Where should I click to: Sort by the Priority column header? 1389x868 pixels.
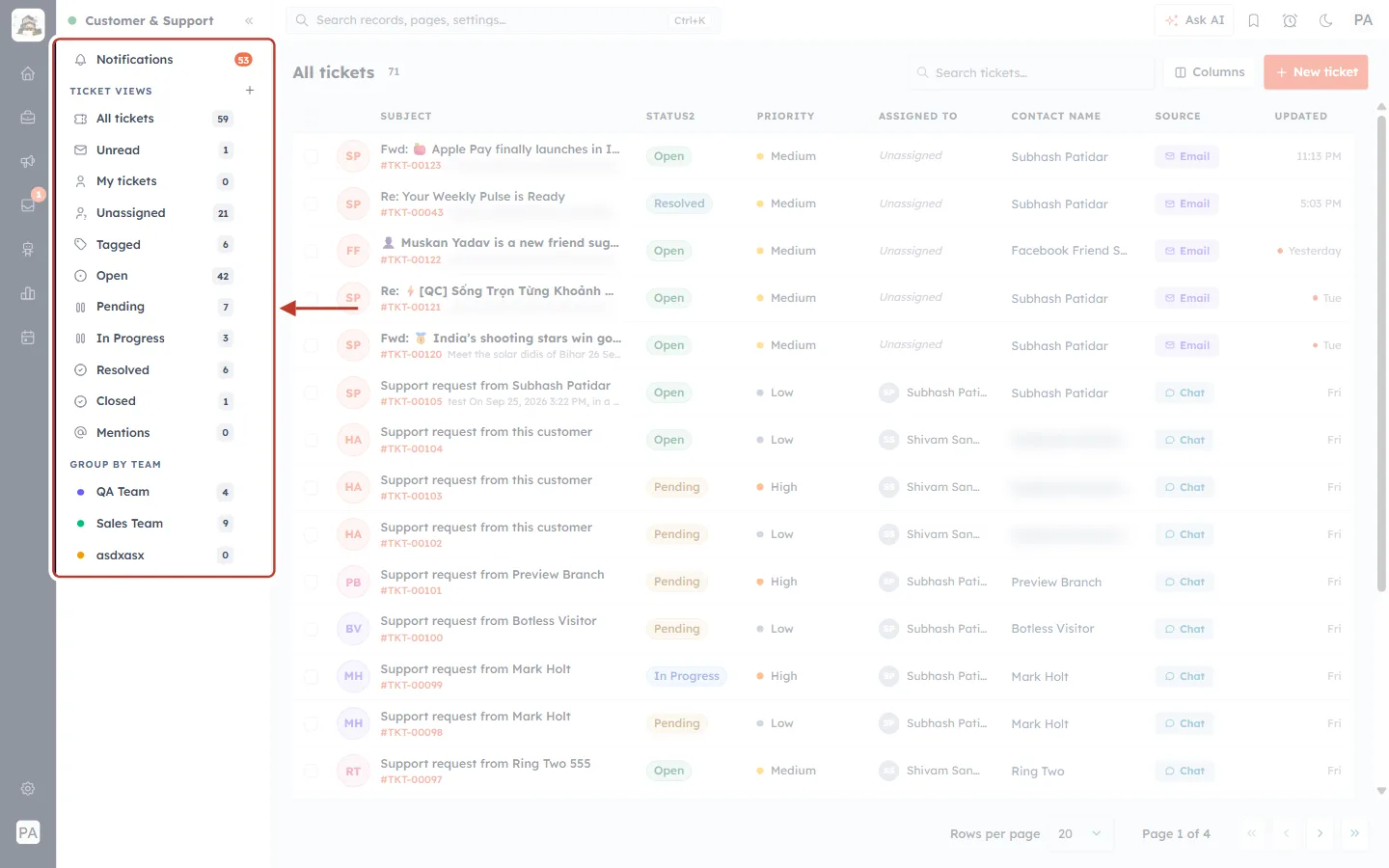785,116
